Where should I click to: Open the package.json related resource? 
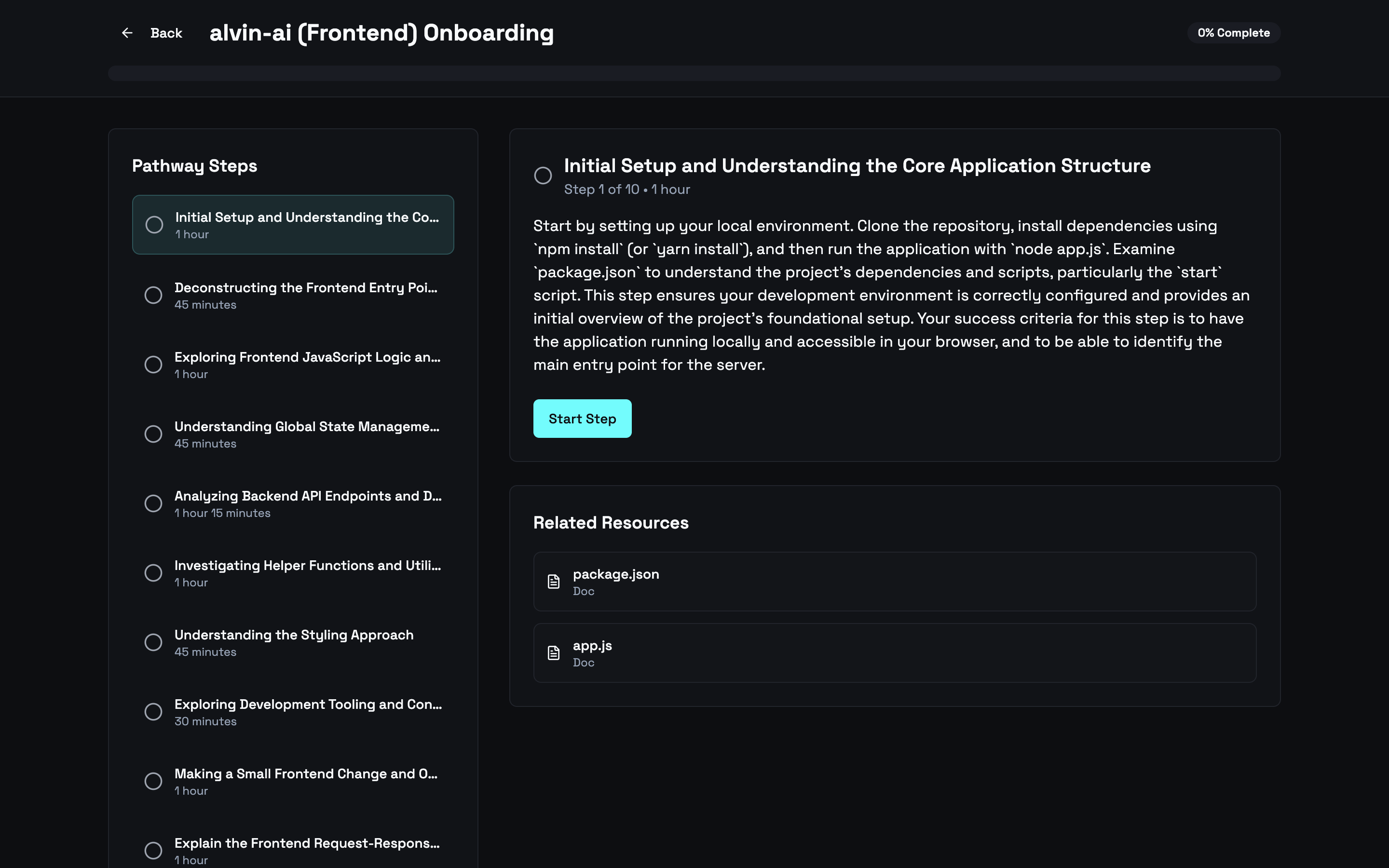pyautogui.click(x=894, y=582)
